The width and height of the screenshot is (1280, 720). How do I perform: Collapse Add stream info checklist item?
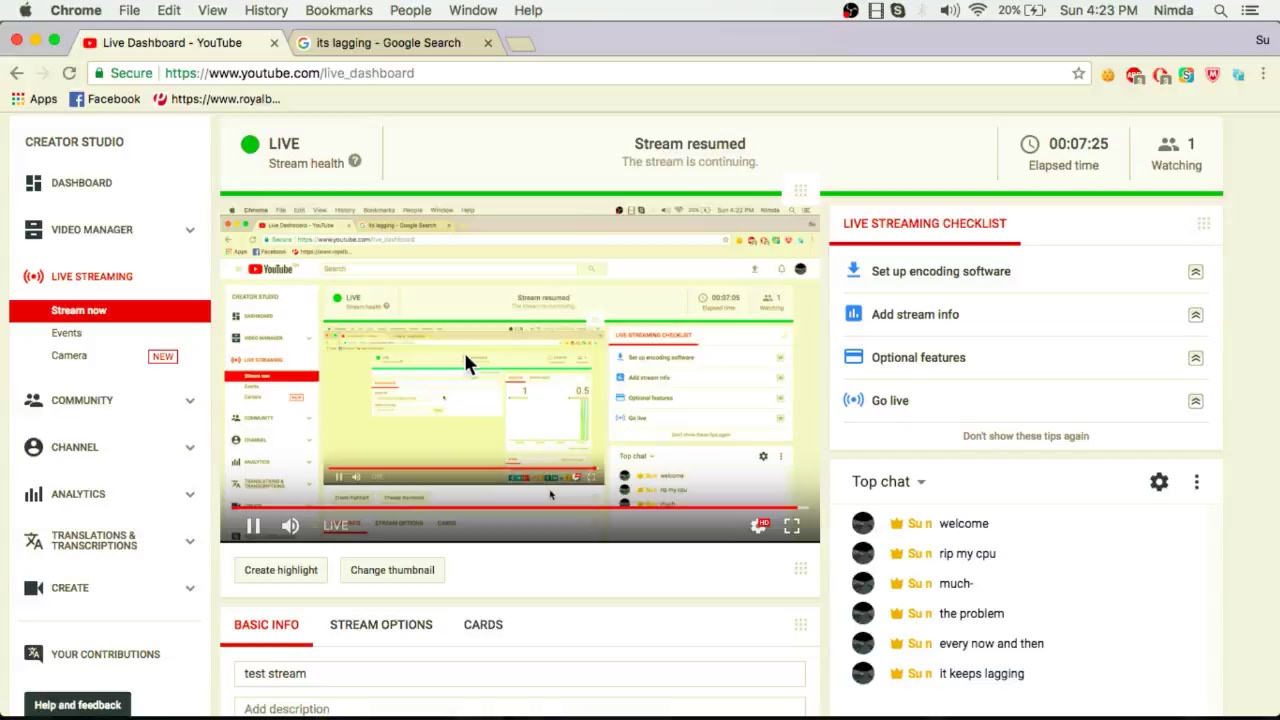(1195, 315)
